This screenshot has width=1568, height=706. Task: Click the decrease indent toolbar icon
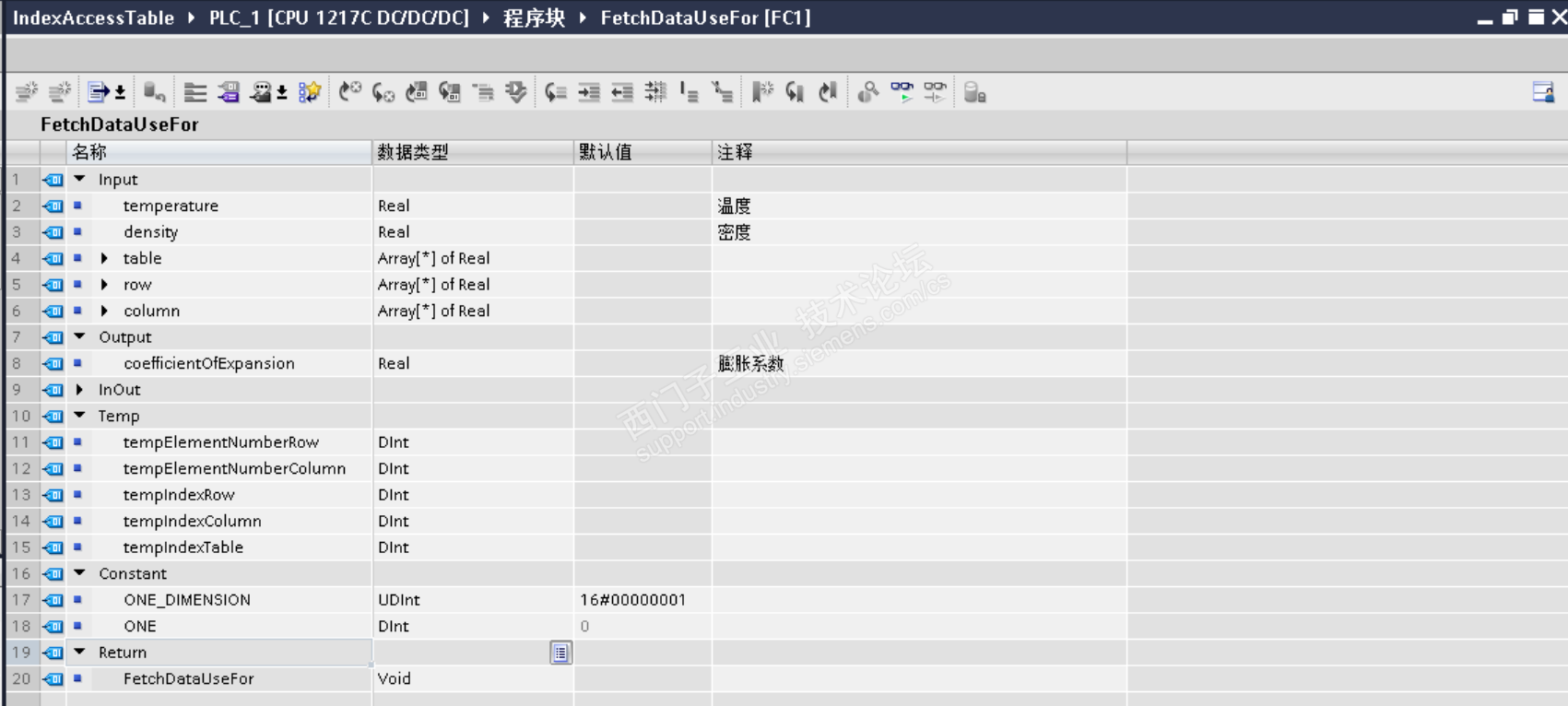click(x=622, y=92)
